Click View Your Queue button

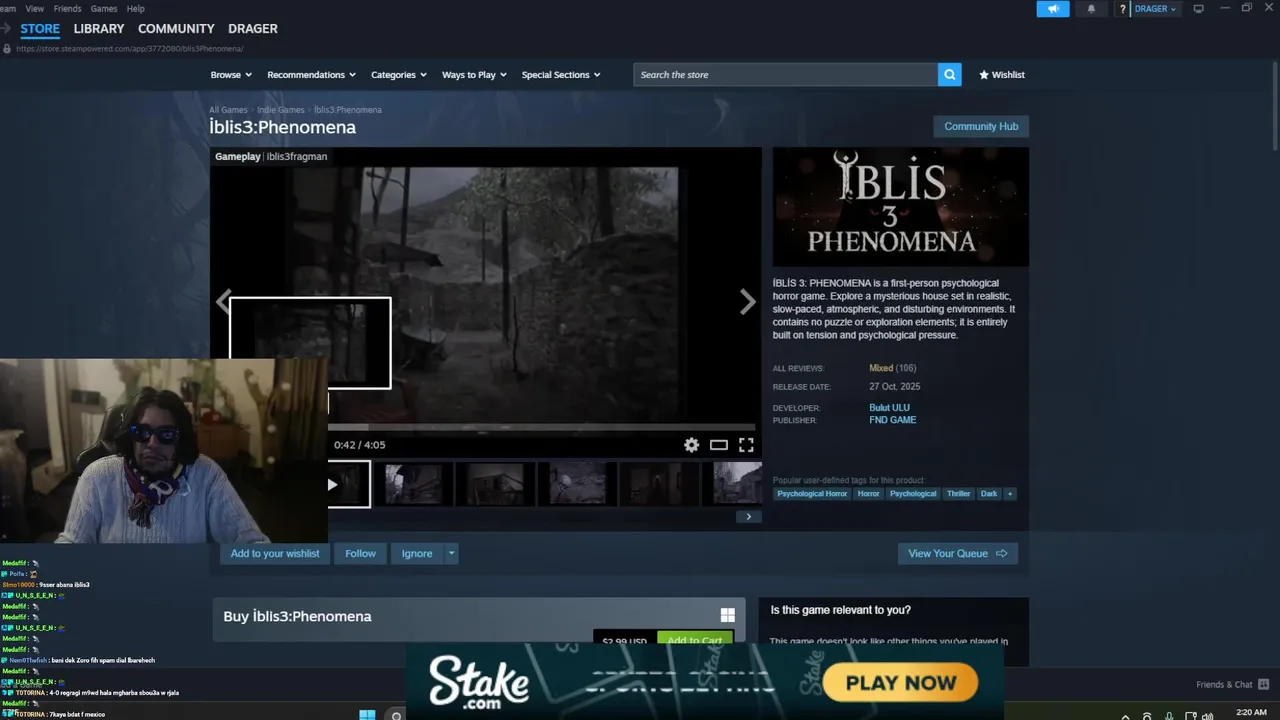pyautogui.click(x=957, y=553)
